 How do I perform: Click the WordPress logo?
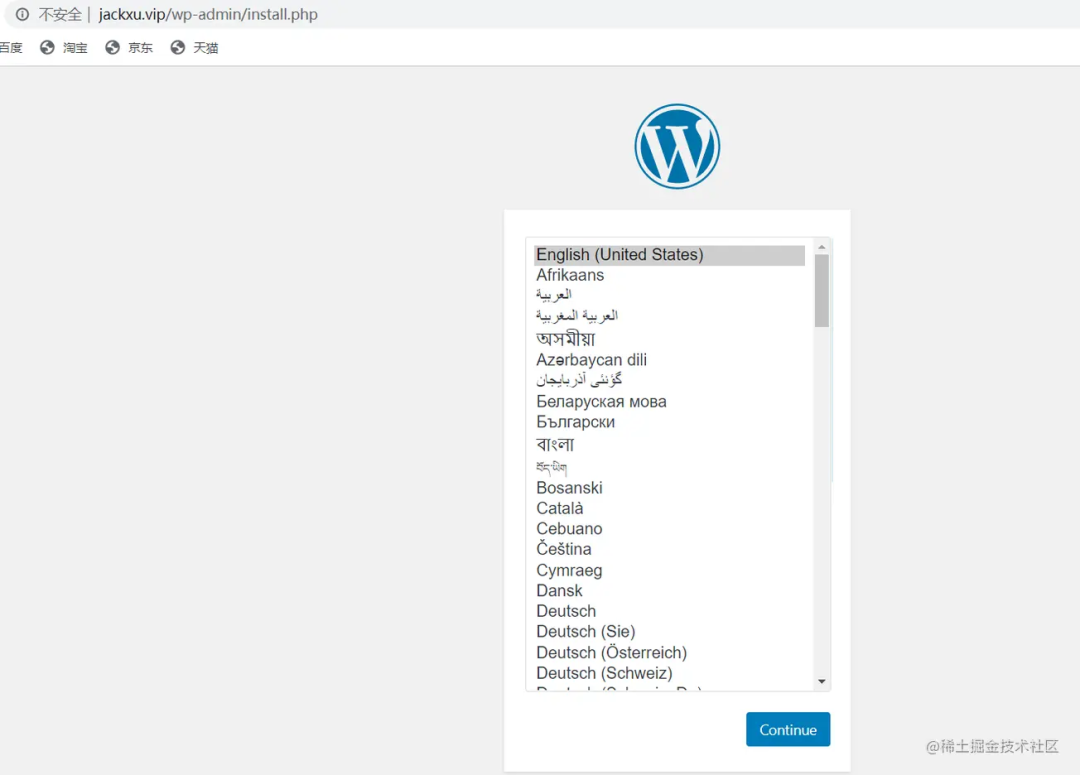[677, 146]
